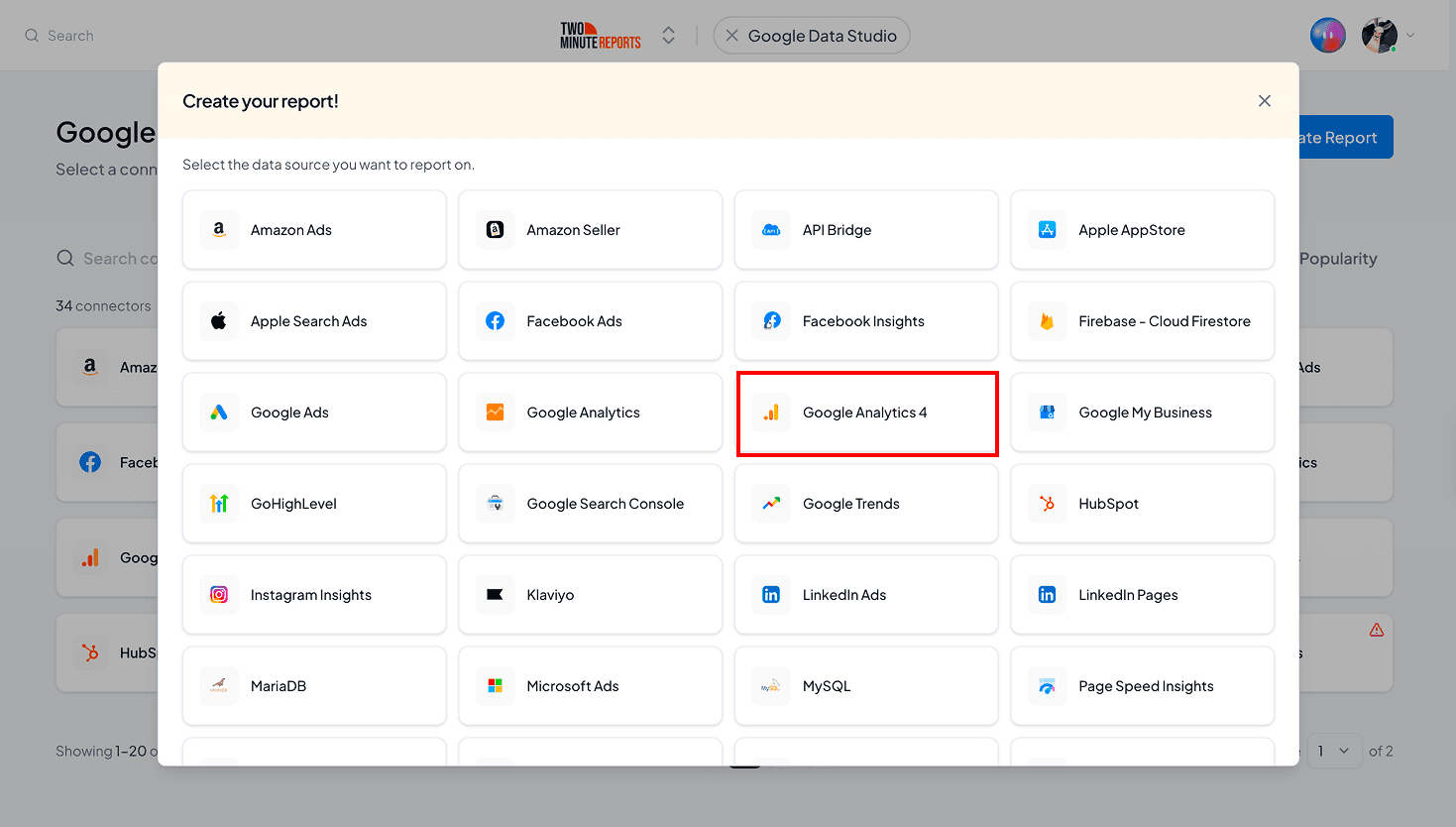Pick the Klaviyo flag icon

pyautogui.click(x=496, y=595)
